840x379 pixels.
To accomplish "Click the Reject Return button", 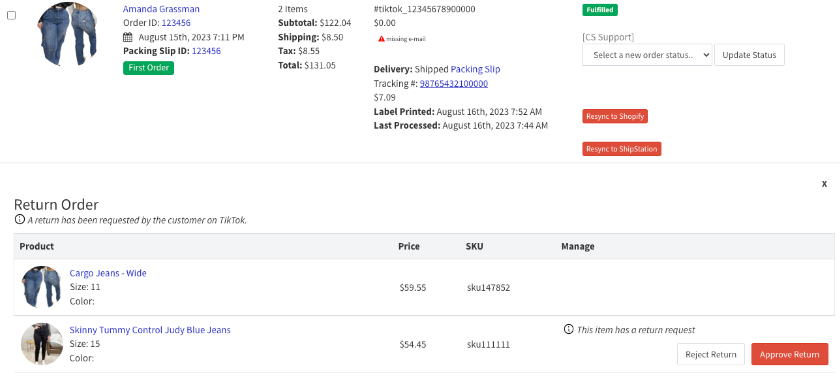I will pyautogui.click(x=711, y=354).
